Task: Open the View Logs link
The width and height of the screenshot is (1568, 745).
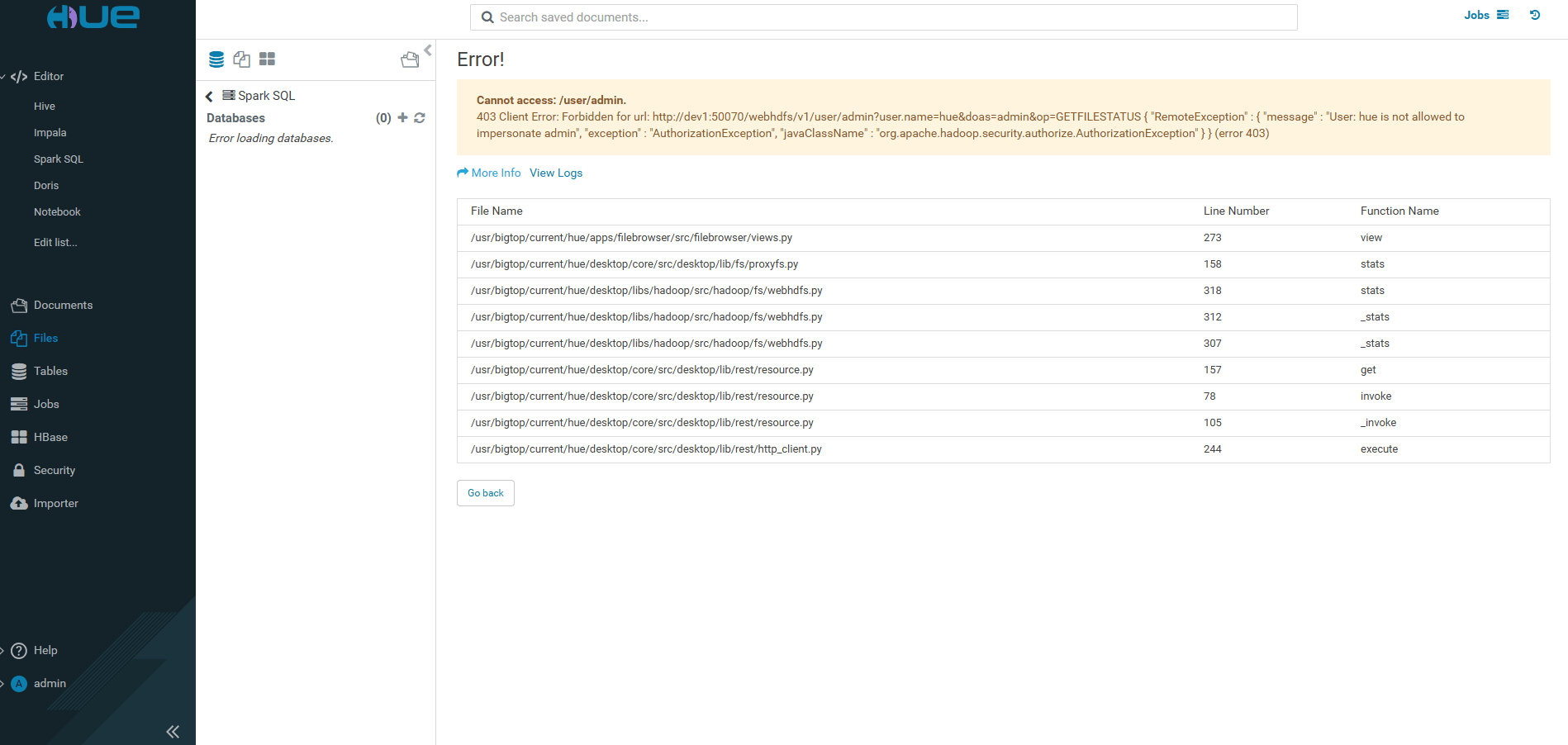Action: click(556, 173)
